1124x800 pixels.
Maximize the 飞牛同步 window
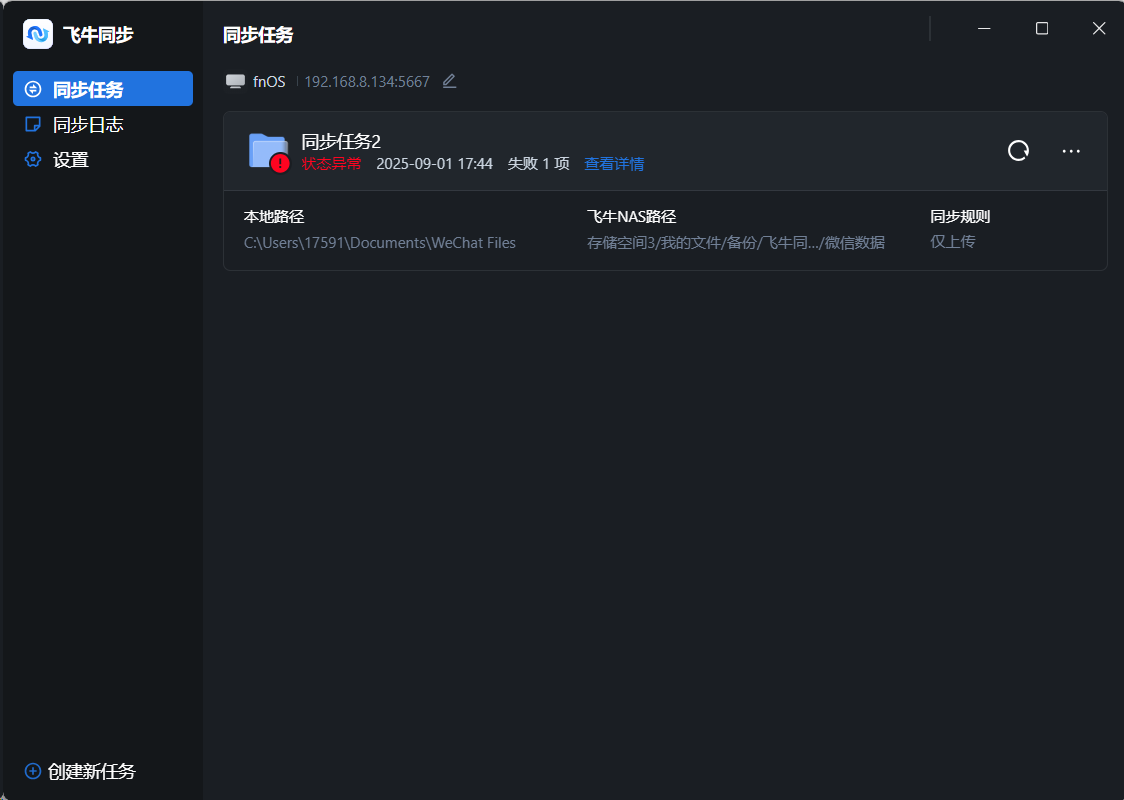[x=1042, y=29]
